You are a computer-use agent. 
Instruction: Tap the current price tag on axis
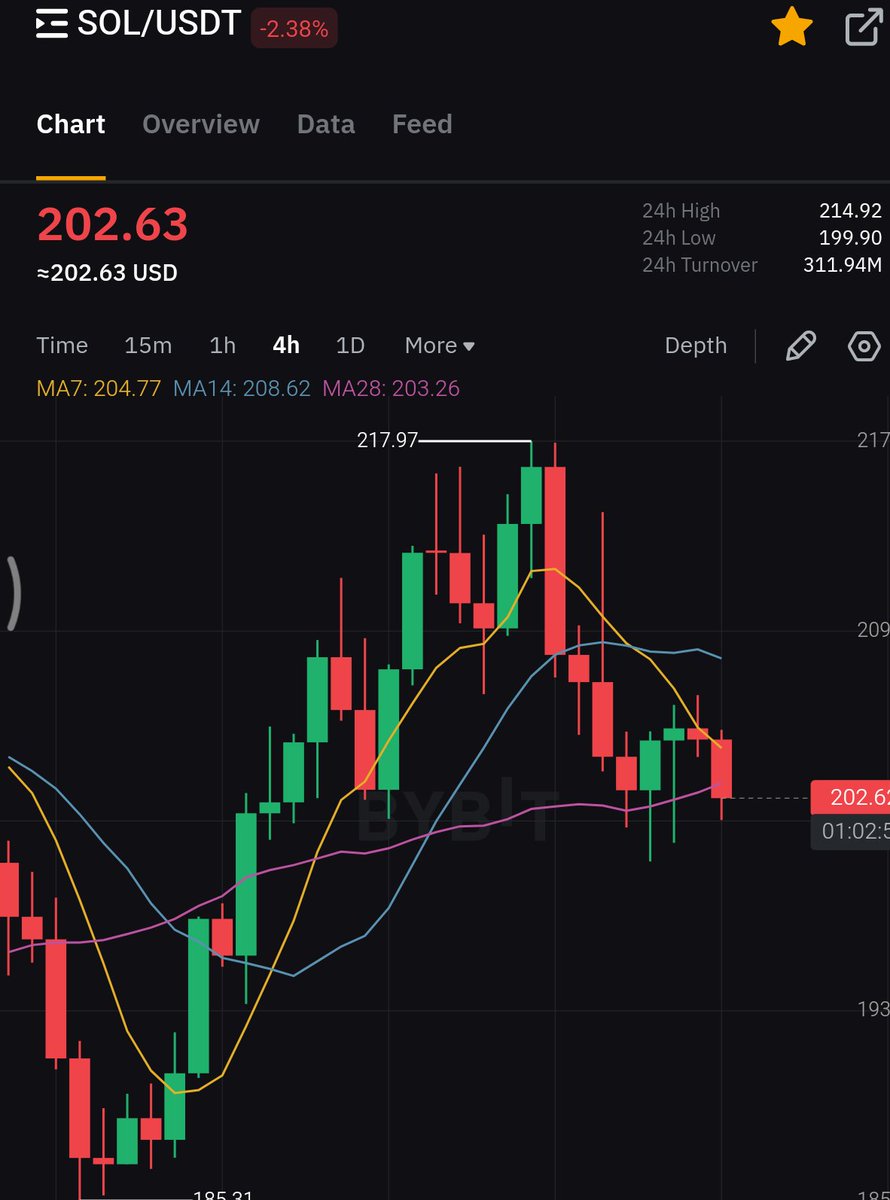pyautogui.click(x=850, y=798)
